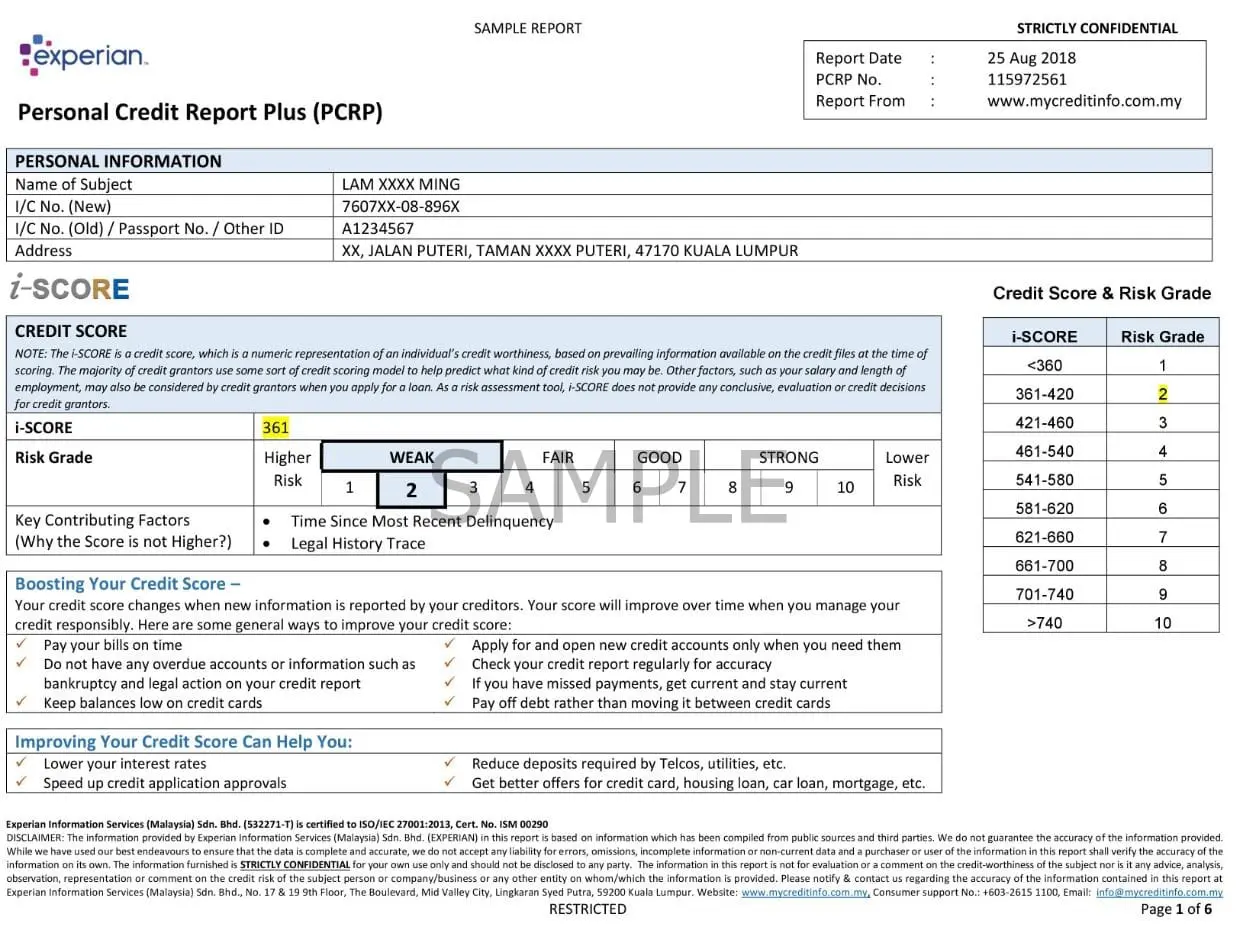The height and width of the screenshot is (929, 1238).
Task: Open the www.mycreditinfo.com.my footer website link
Action: pyautogui.click(x=804, y=893)
